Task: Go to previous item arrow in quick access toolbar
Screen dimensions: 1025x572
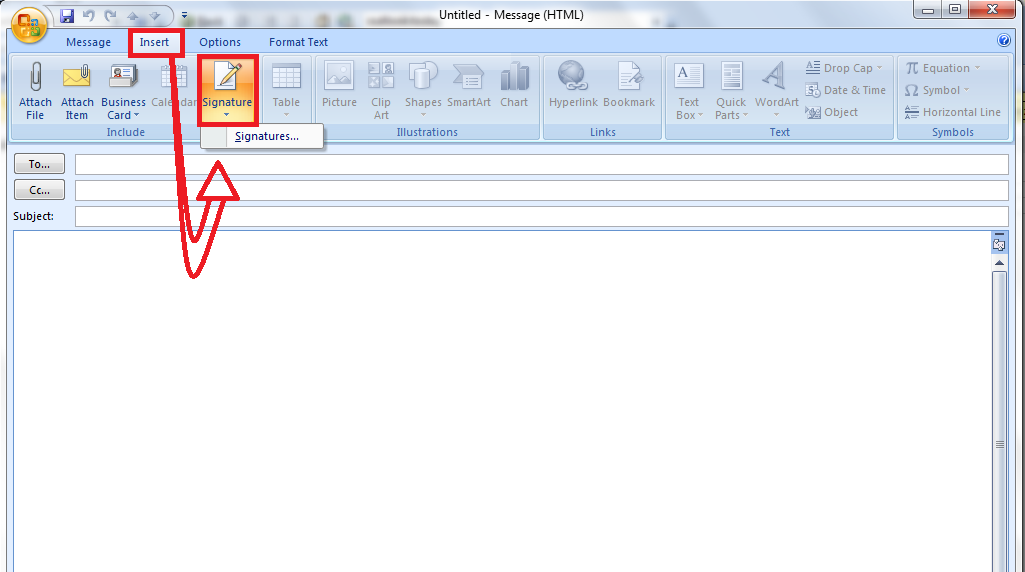Action: pos(133,15)
